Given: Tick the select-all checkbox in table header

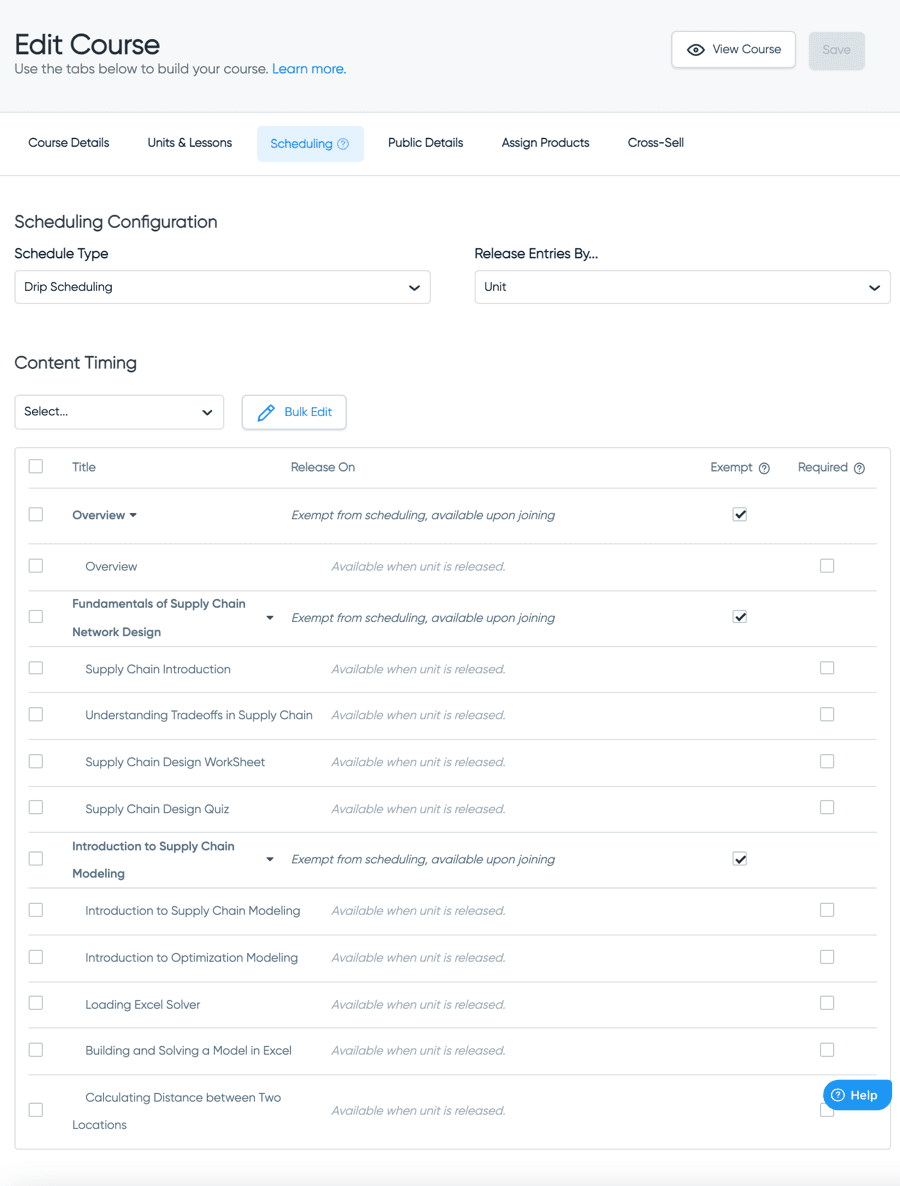Looking at the screenshot, I should pos(36,467).
